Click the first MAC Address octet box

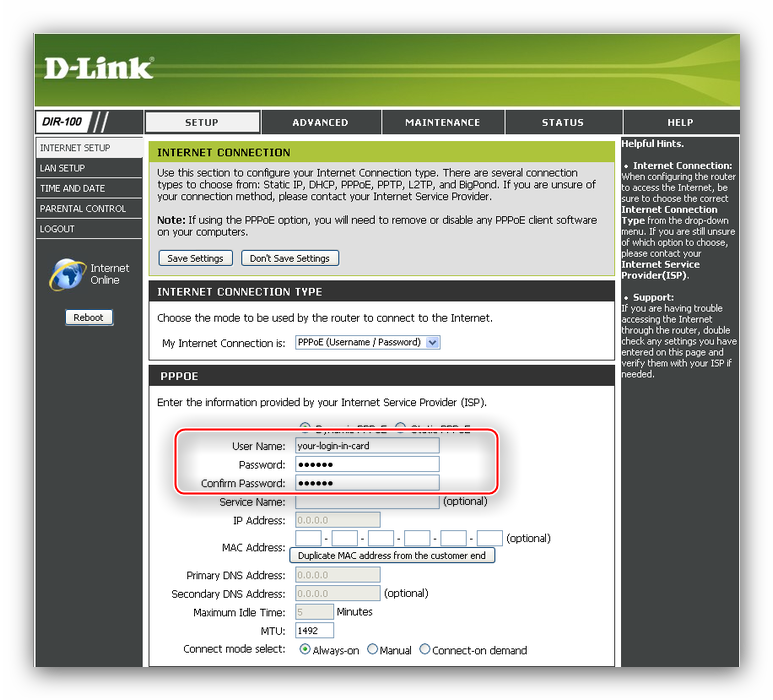(308, 538)
